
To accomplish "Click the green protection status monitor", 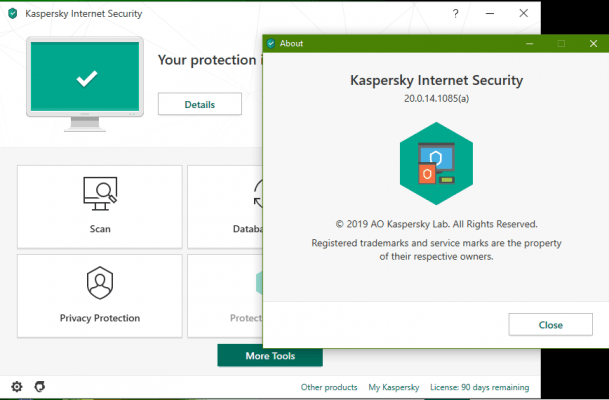I will pyautogui.click(x=86, y=79).
